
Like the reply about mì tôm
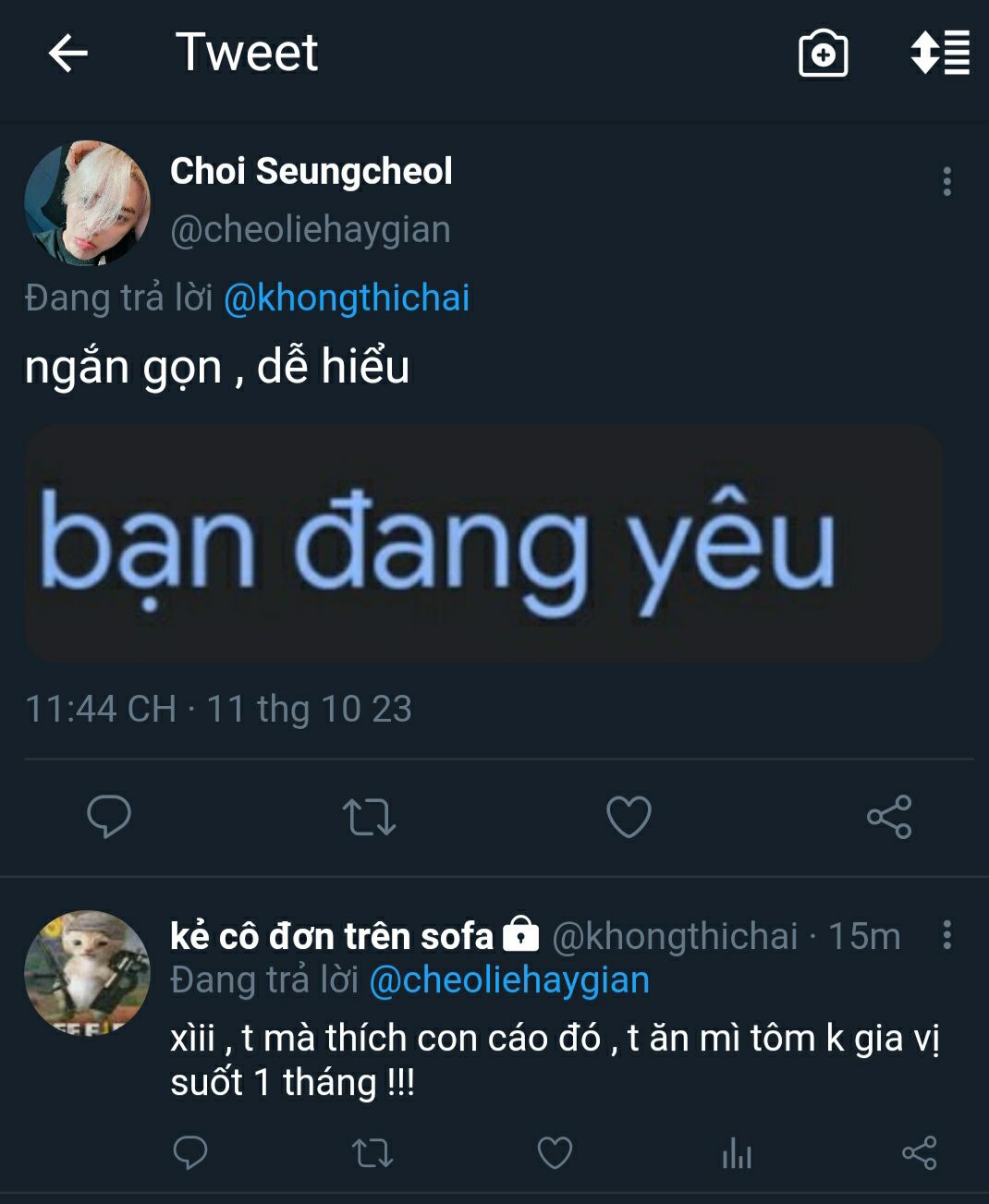click(x=555, y=1153)
